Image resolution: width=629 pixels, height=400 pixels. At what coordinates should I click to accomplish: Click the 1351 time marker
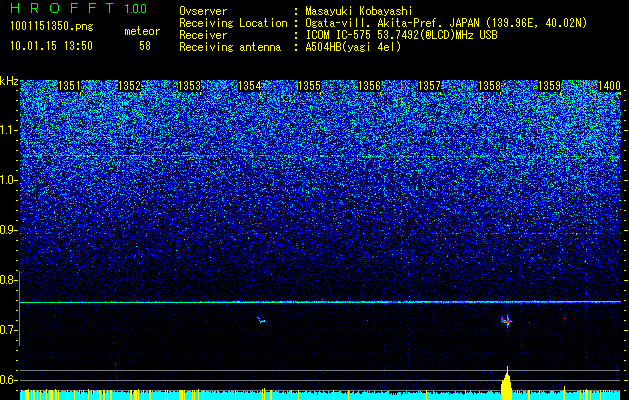coord(69,86)
